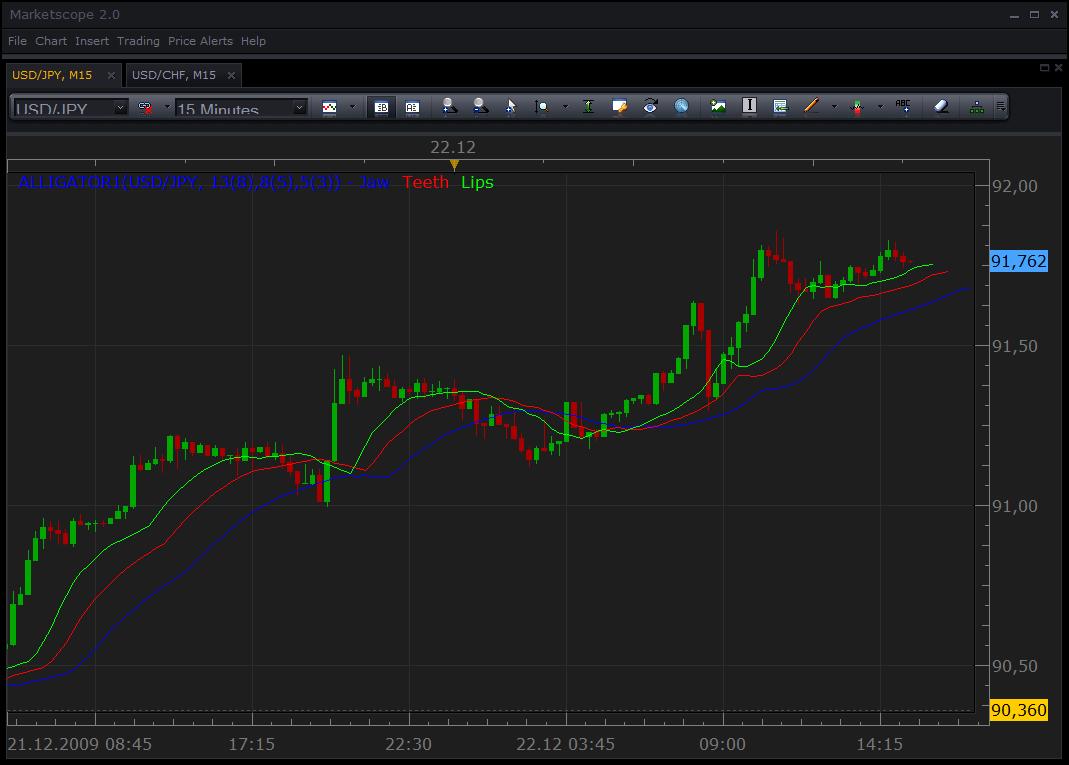Switch to the USD/CHF, M15 tab

click(174, 75)
